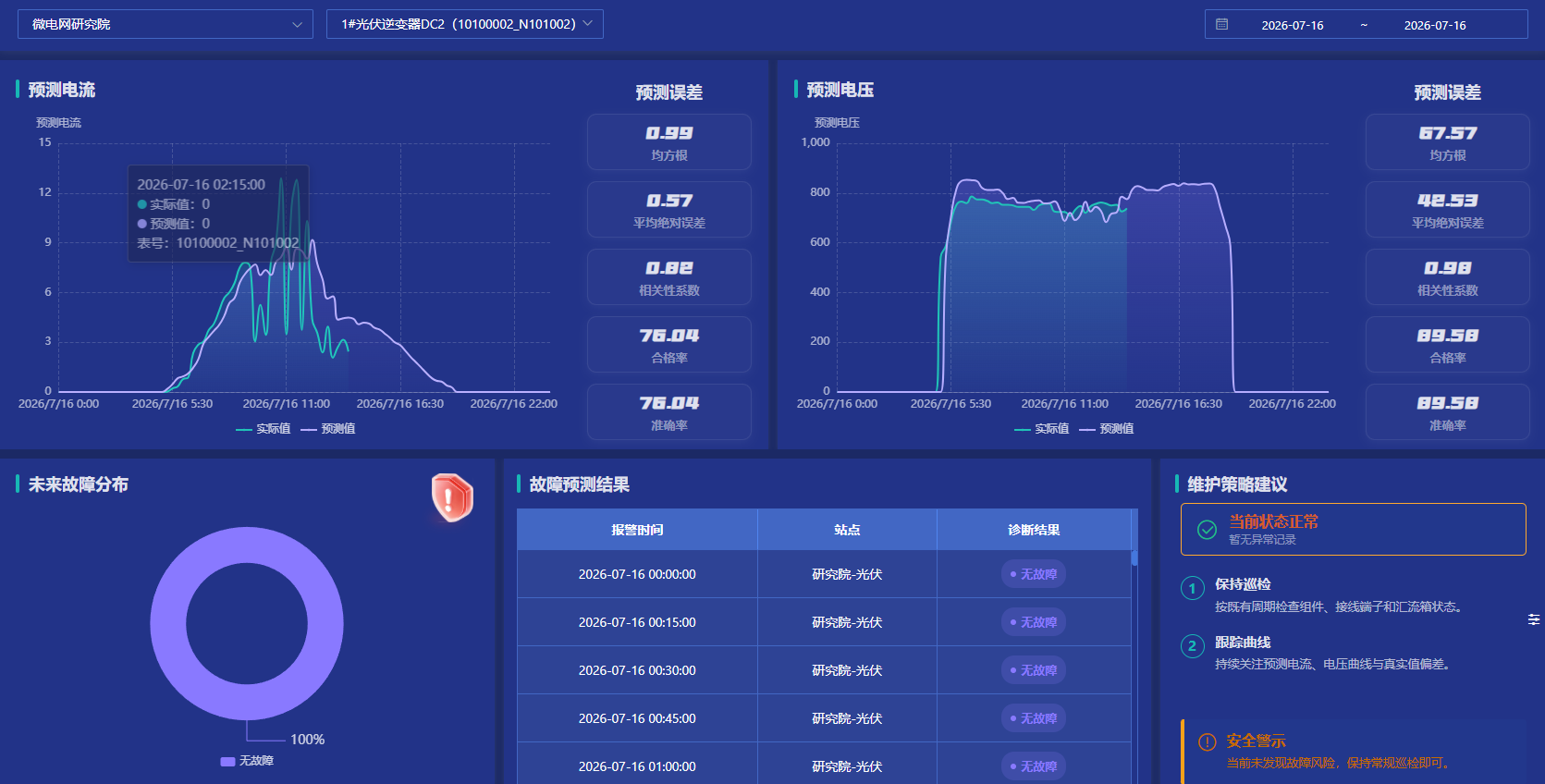Click 研究院-光伏 in the 00:15:00 row
Viewport: 1545px width, 784px height.
(x=847, y=622)
